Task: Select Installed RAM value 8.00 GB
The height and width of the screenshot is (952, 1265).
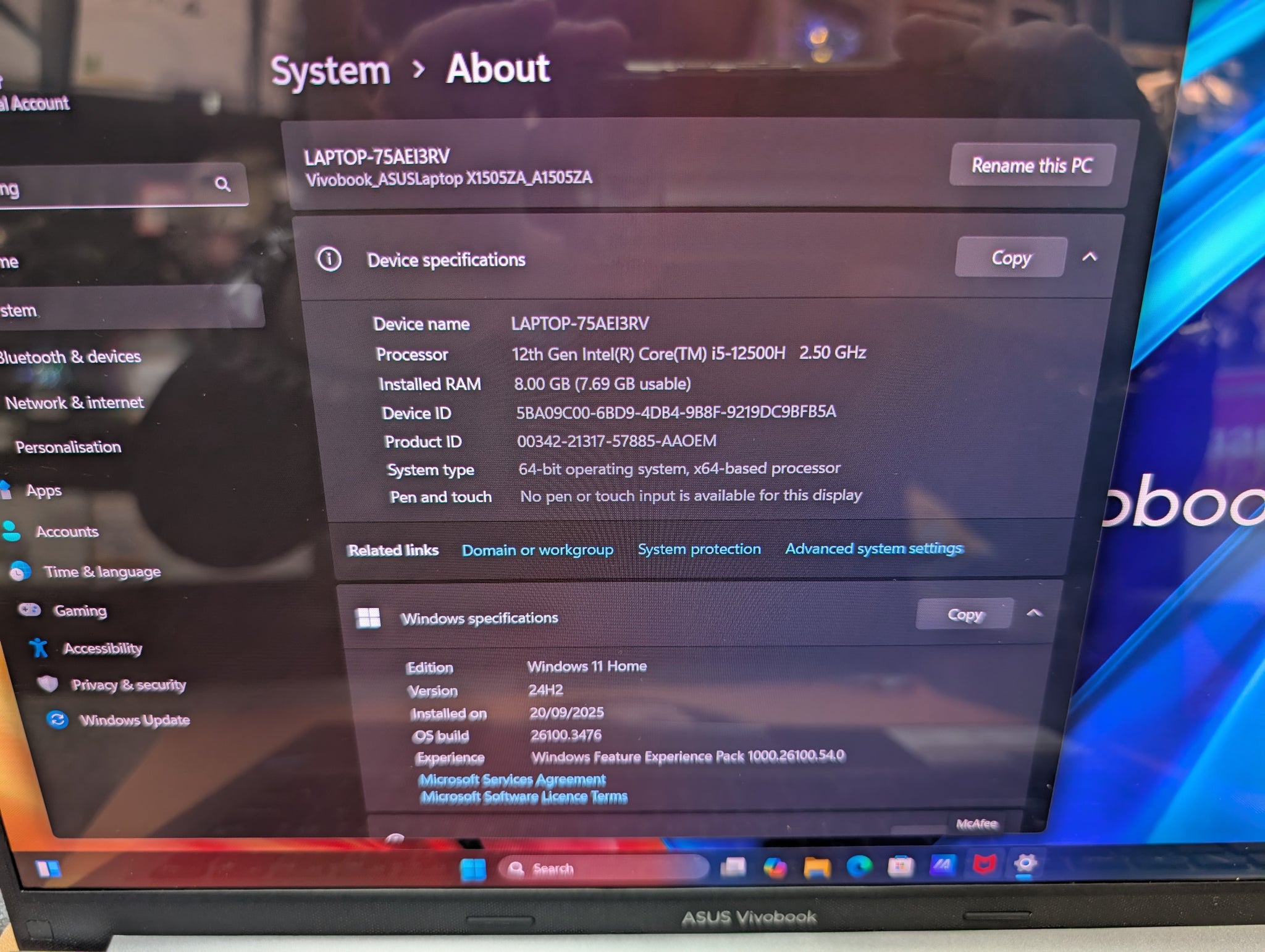Action: click(602, 384)
